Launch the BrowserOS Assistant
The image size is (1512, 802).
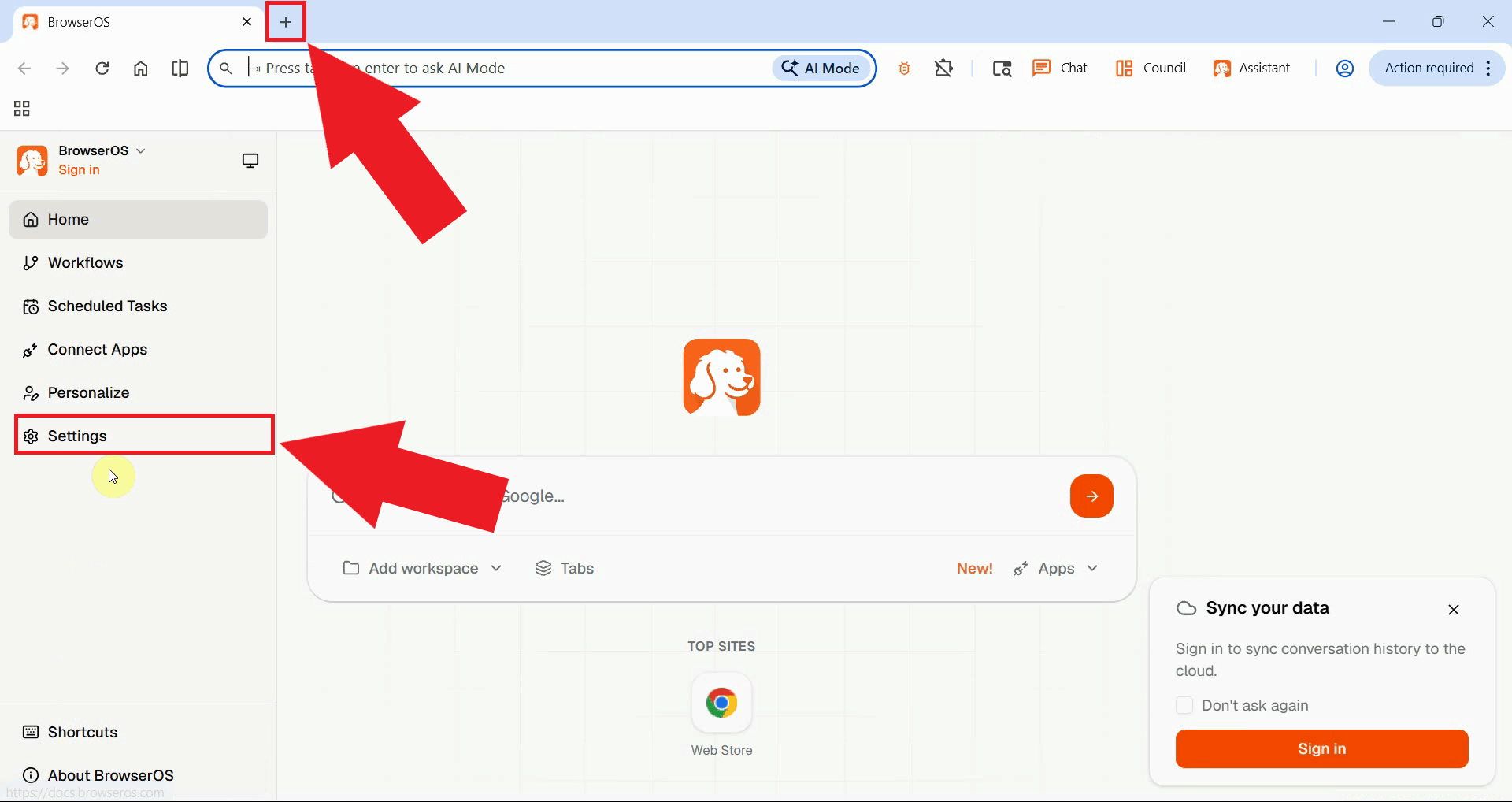pyautogui.click(x=1252, y=68)
